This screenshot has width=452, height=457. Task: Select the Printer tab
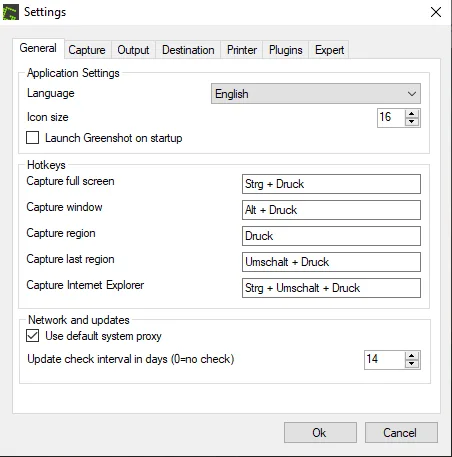pos(242,50)
